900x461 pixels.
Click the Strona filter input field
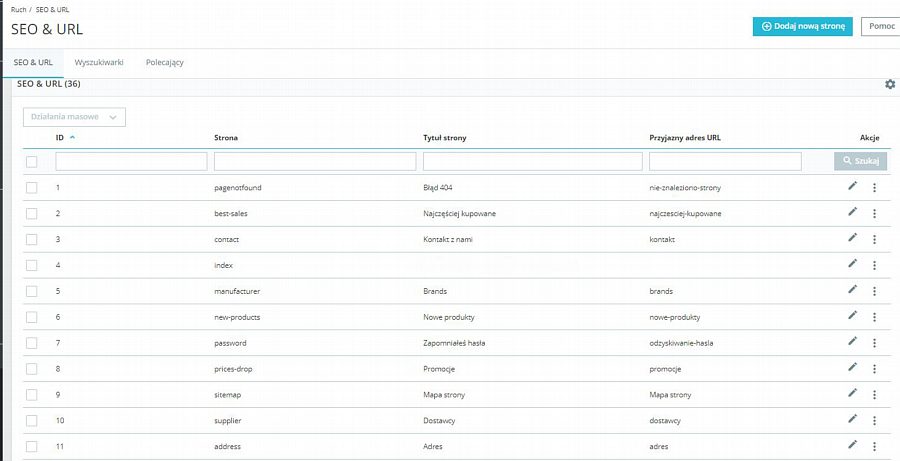tap(315, 161)
